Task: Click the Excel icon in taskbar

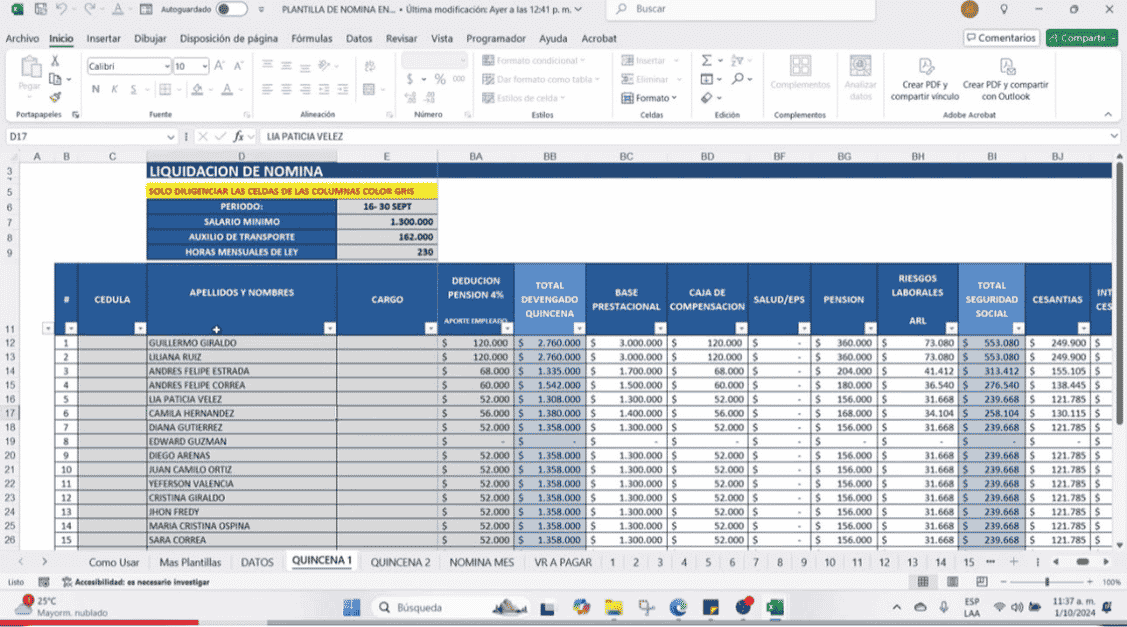Action: [775, 608]
